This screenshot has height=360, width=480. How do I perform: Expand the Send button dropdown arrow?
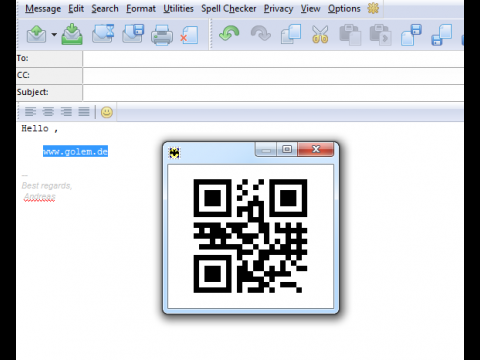pyautogui.click(x=54, y=34)
